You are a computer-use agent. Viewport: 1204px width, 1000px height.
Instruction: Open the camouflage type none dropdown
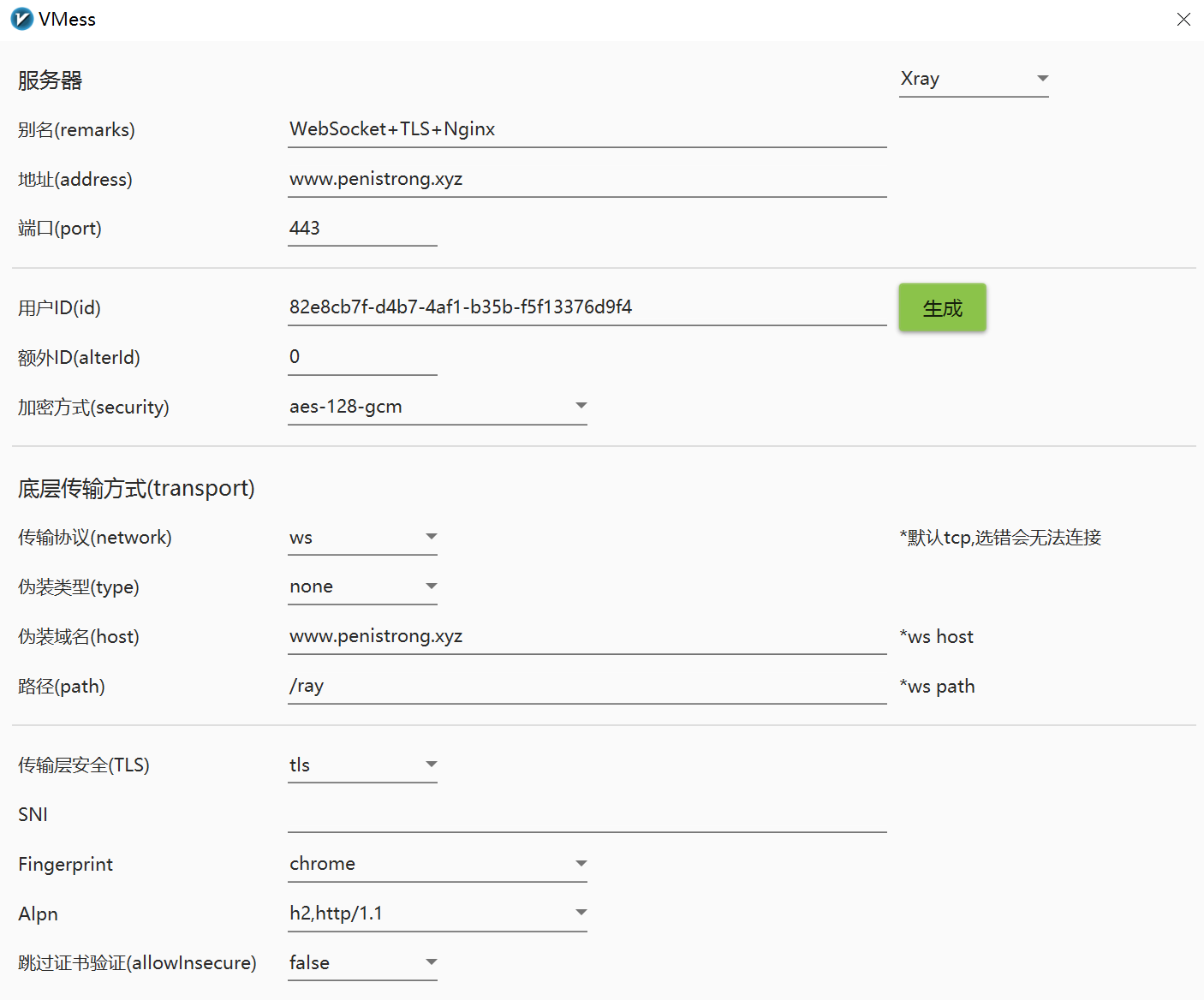(362, 587)
